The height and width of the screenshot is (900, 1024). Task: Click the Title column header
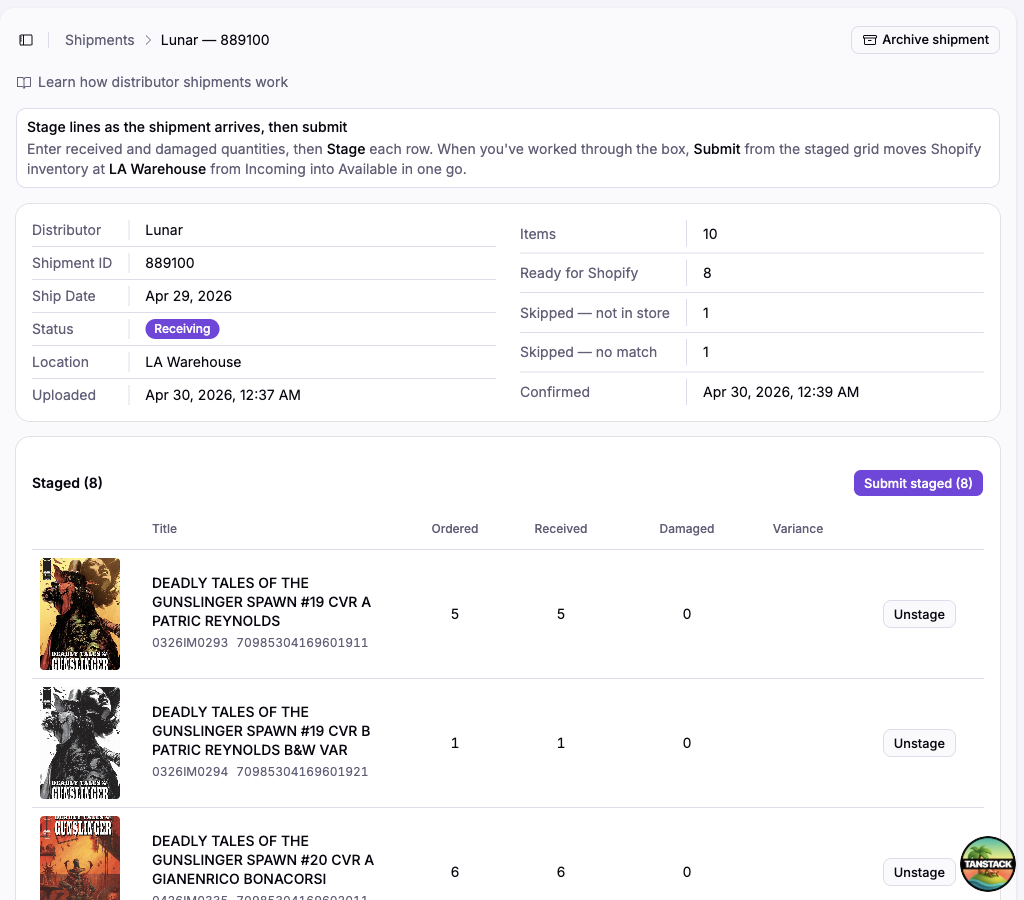(165, 528)
